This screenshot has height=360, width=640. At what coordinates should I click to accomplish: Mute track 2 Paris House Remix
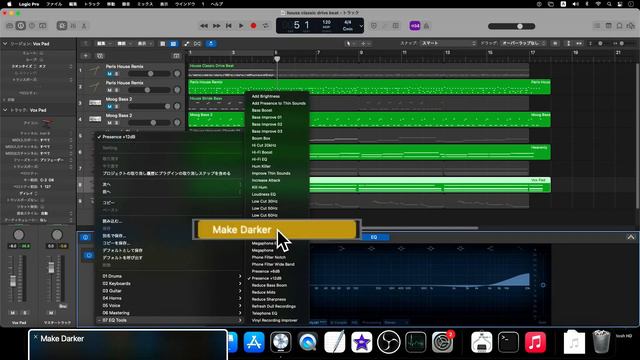109,90
